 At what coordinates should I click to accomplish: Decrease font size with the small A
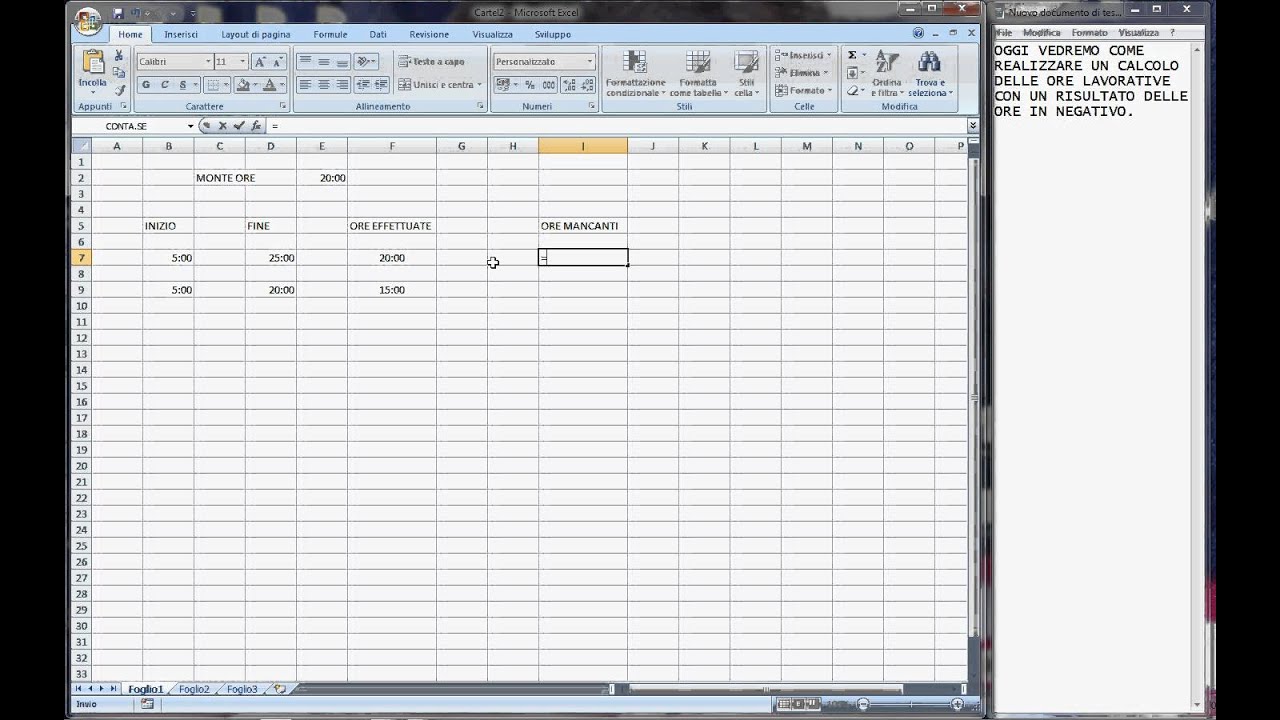277,62
